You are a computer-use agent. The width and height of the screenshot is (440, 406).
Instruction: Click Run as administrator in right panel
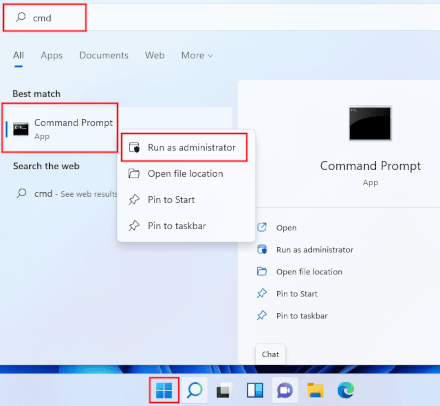pos(315,250)
